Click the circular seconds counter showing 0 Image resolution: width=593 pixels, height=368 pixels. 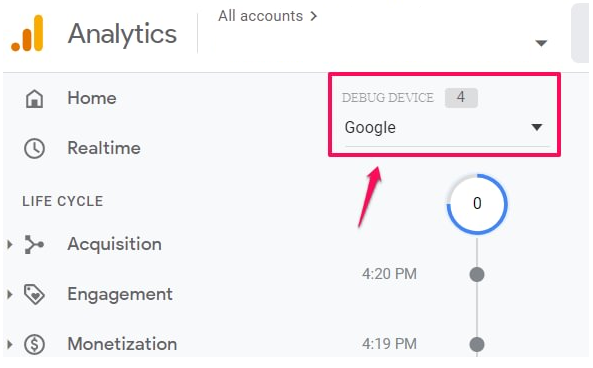point(477,204)
